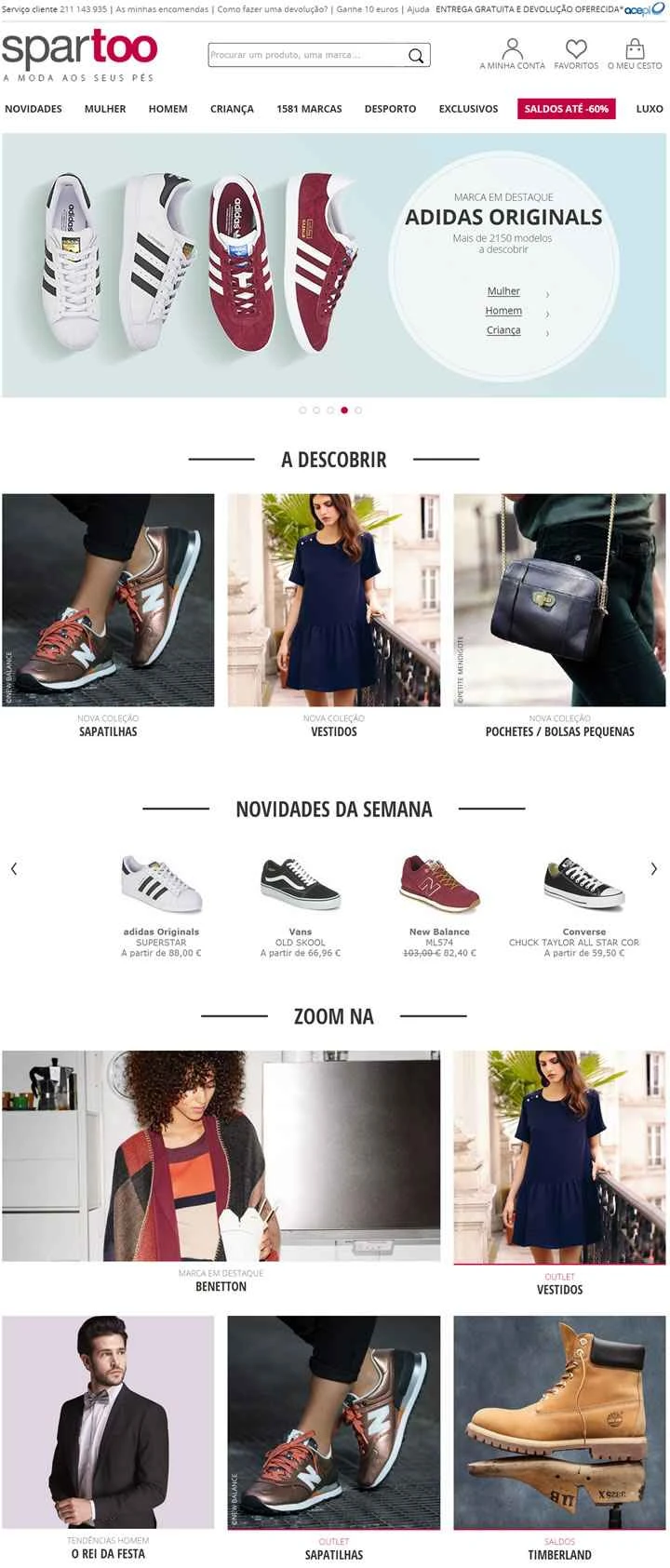
Task: Select the first carousel slide dot
Action: point(302,409)
